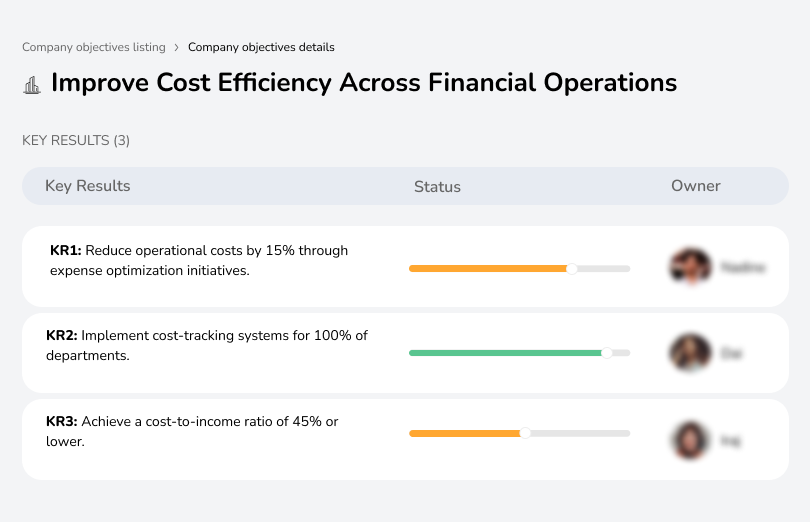This screenshot has width=810, height=522.
Task: Click the Improve Cost Efficiency objective title
Action: coord(363,82)
